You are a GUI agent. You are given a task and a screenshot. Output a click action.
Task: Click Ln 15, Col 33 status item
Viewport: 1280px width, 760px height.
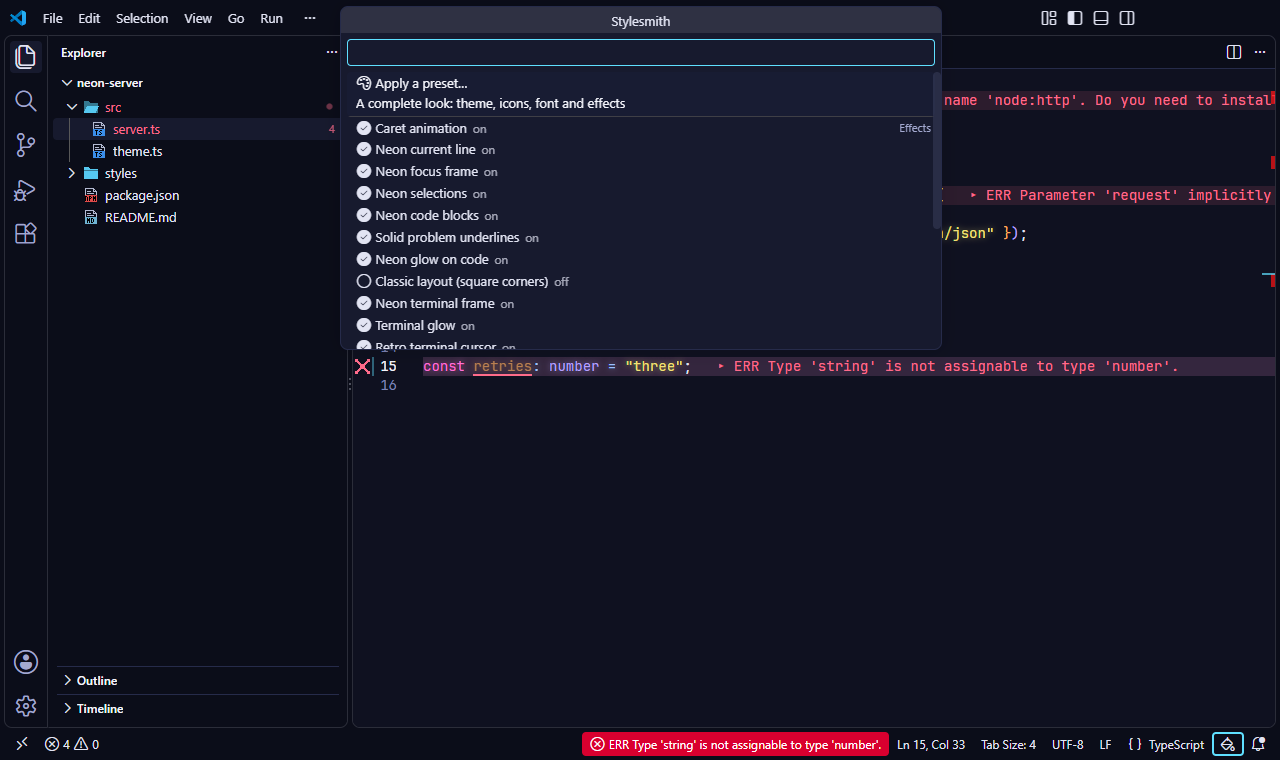[931, 744]
